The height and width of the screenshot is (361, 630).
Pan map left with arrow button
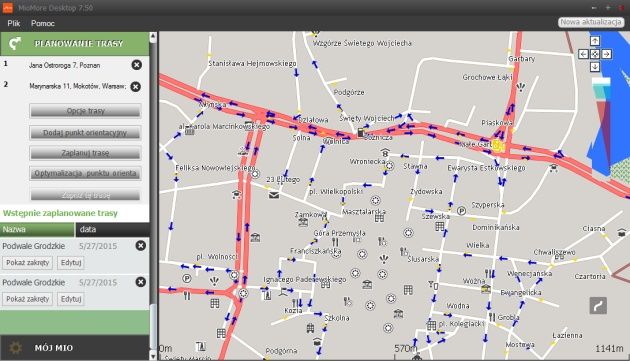coord(583,54)
